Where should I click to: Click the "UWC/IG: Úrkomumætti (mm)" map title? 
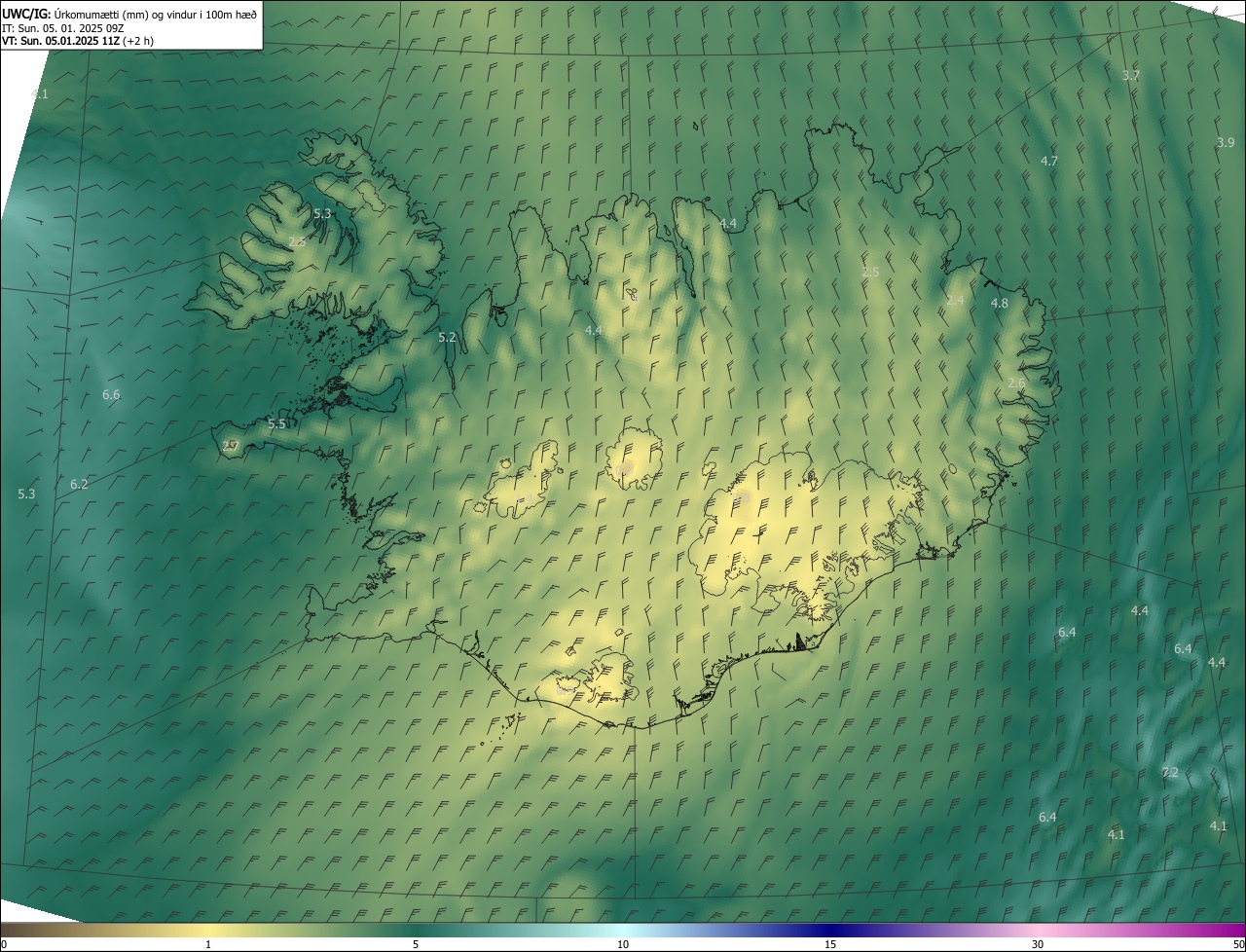pyautogui.click(x=129, y=14)
